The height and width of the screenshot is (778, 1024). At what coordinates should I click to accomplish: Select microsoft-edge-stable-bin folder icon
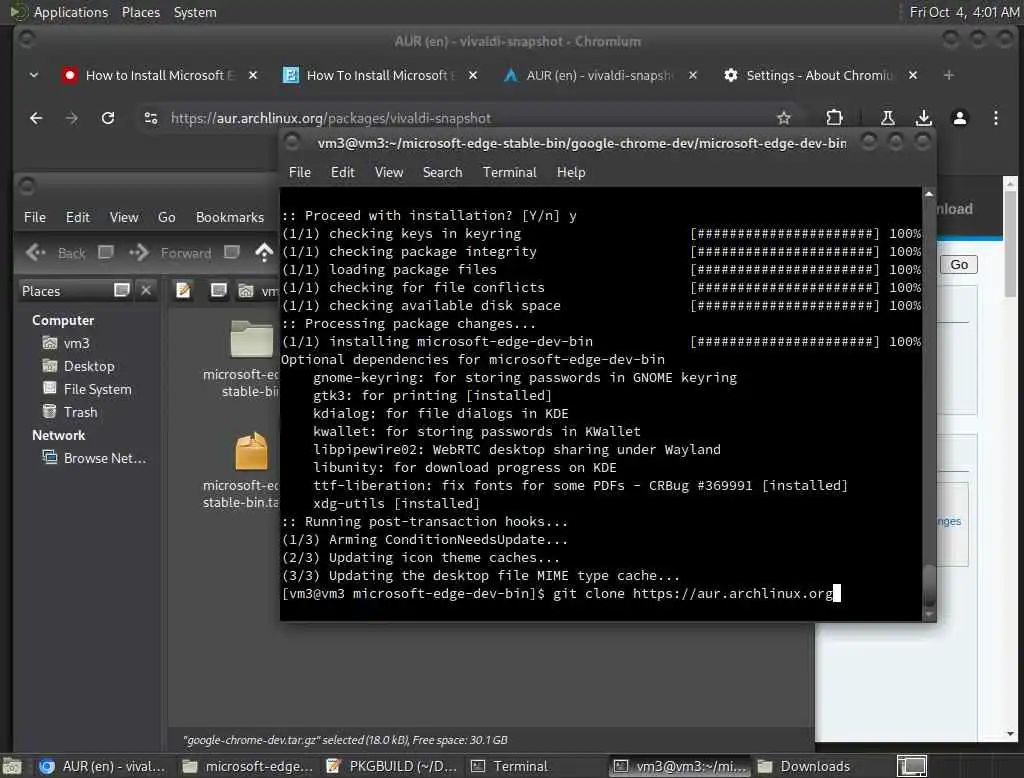[251, 339]
